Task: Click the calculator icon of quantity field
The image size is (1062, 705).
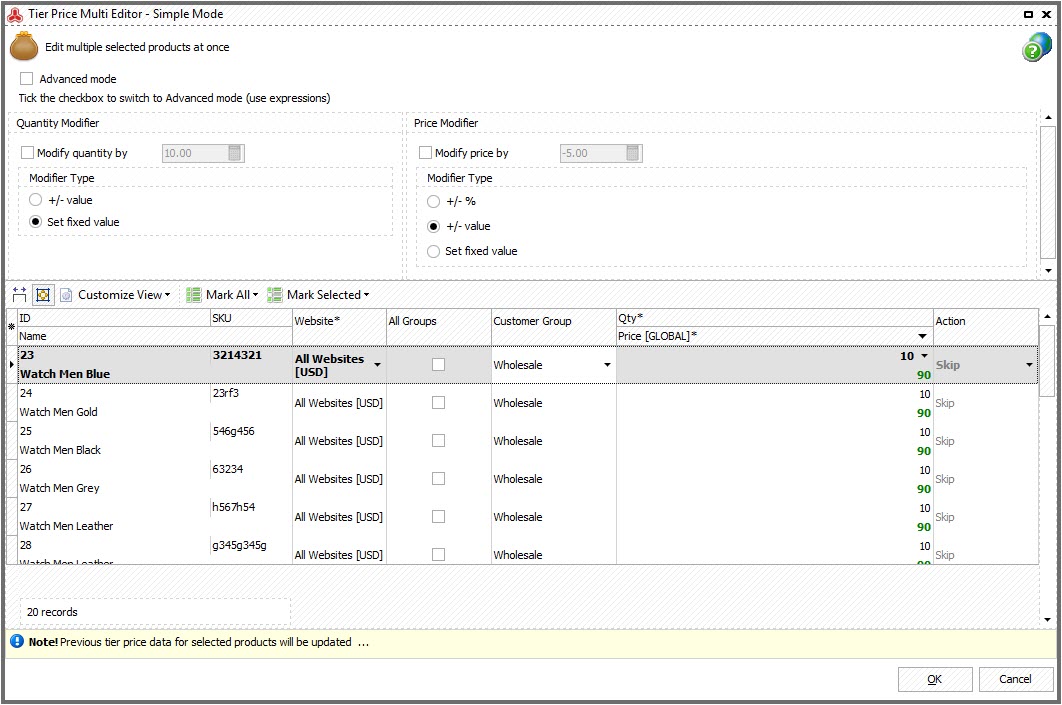Action: point(234,153)
